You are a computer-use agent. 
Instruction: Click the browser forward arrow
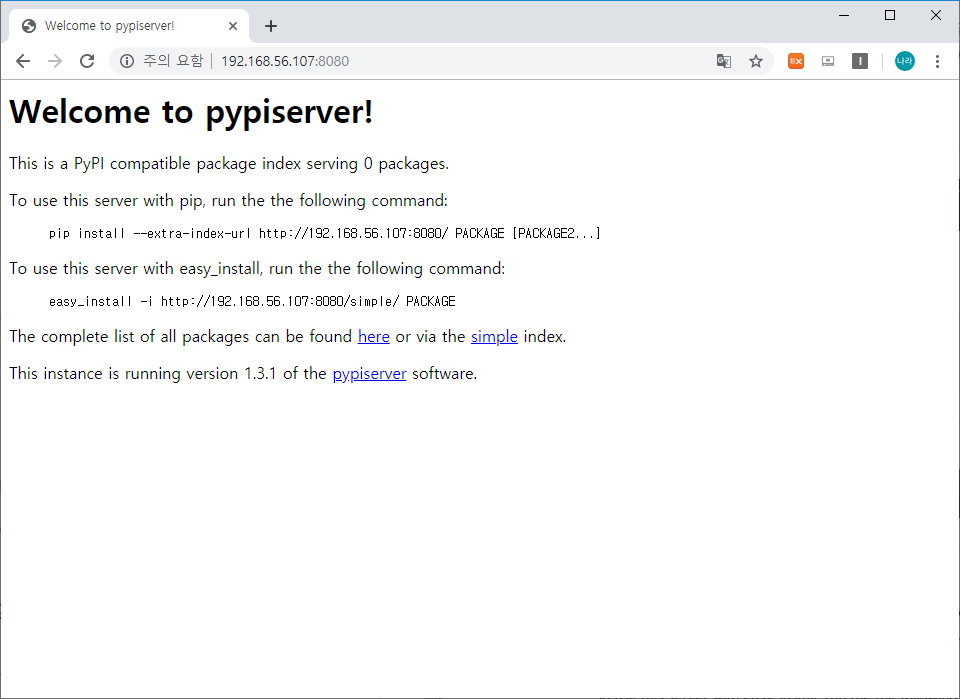tap(55, 61)
